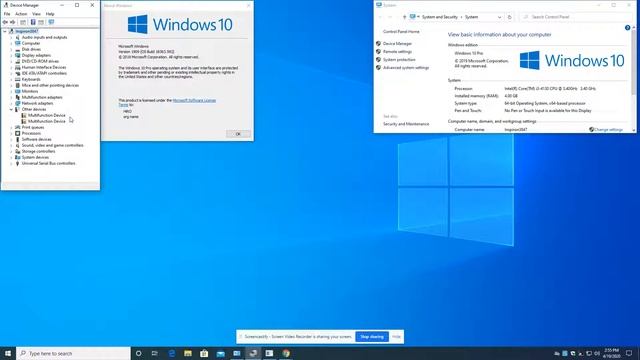Select the Software devices label

36,139
